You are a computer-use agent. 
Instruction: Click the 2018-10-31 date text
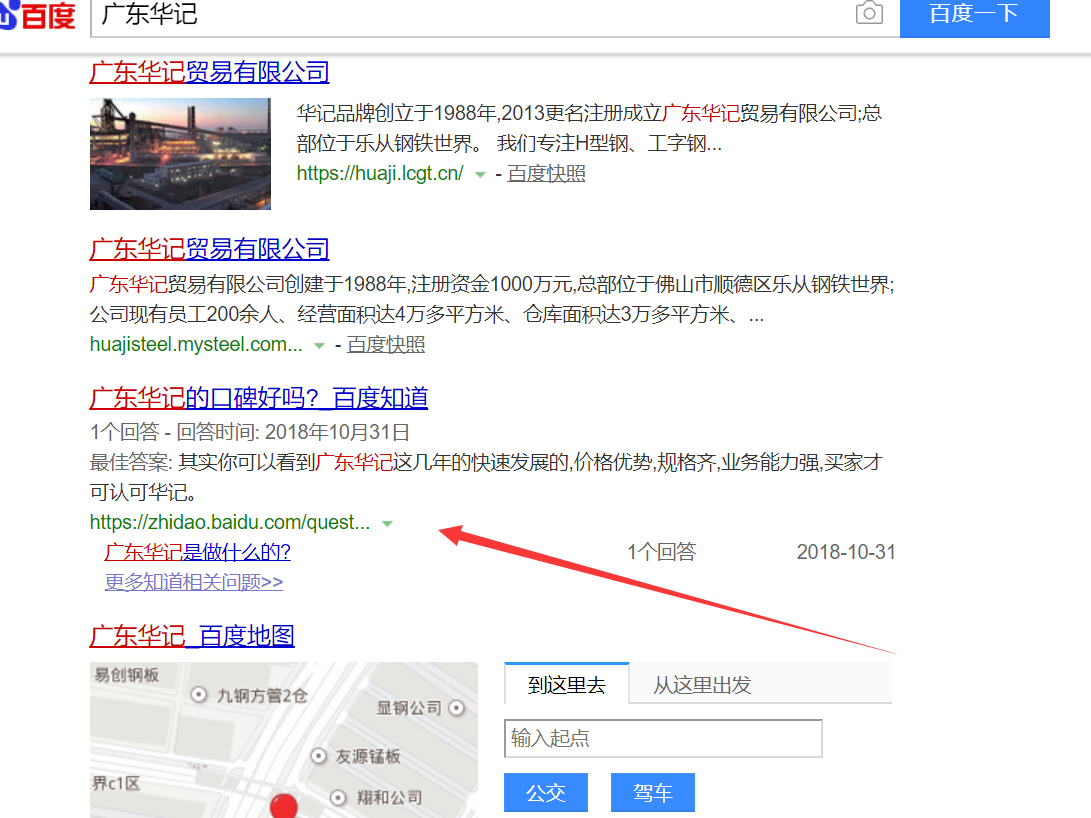click(x=846, y=552)
